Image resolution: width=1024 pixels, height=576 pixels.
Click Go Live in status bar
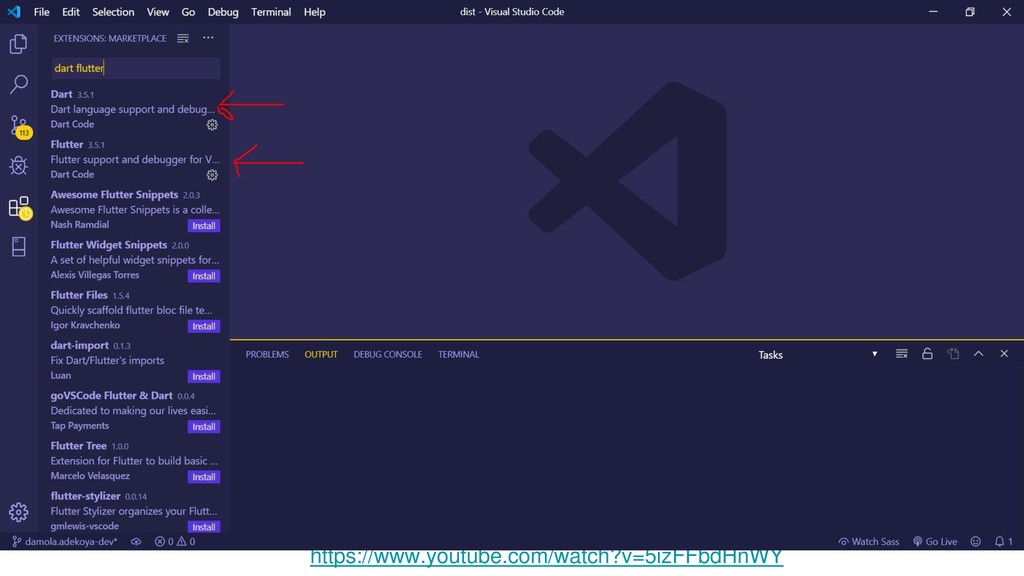[x=935, y=541]
